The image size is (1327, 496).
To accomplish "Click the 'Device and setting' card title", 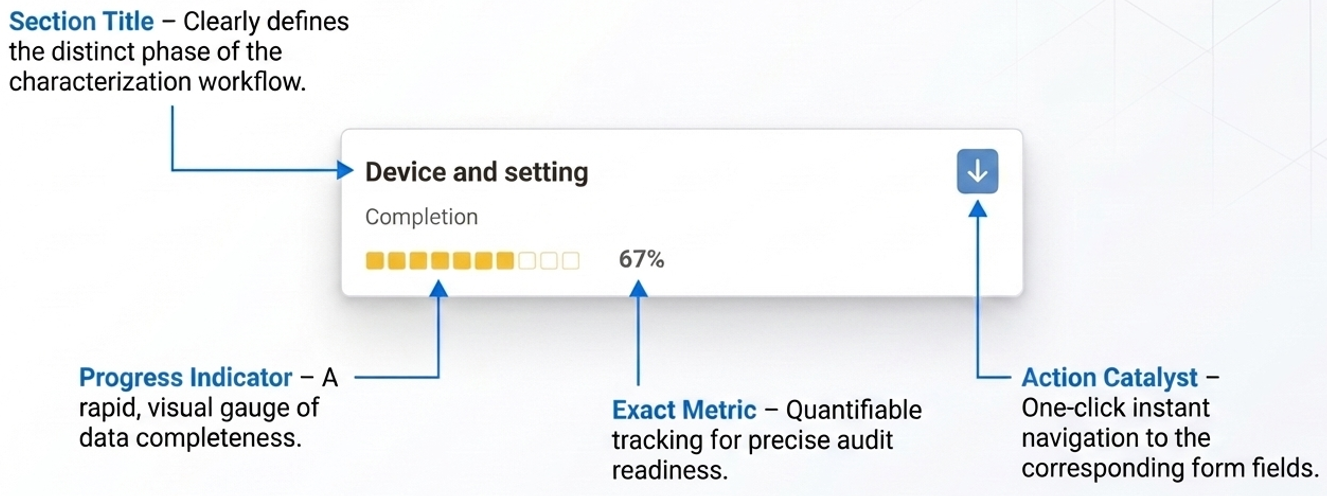I will (476, 172).
